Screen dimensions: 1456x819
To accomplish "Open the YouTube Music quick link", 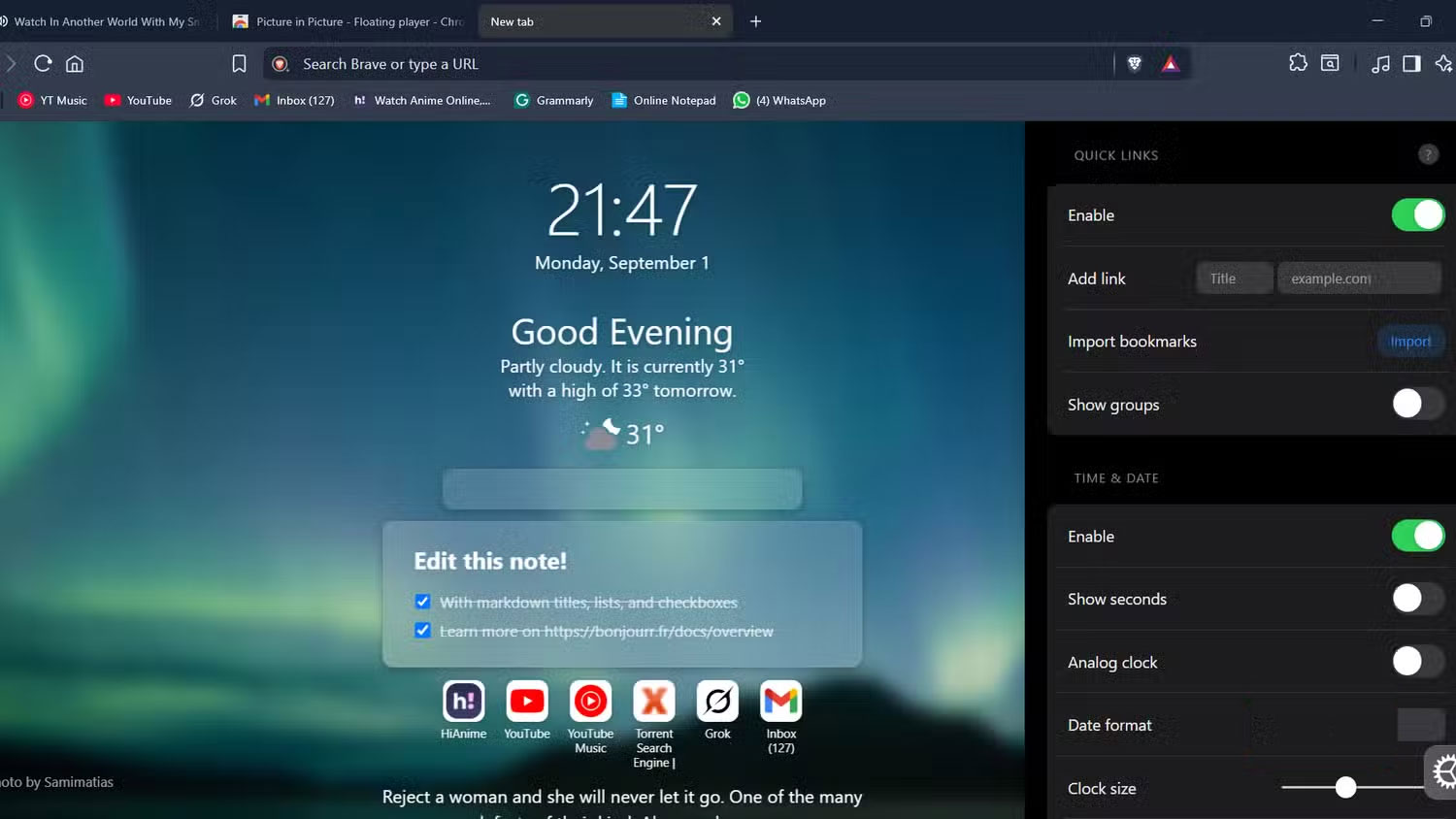I will point(590,702).
